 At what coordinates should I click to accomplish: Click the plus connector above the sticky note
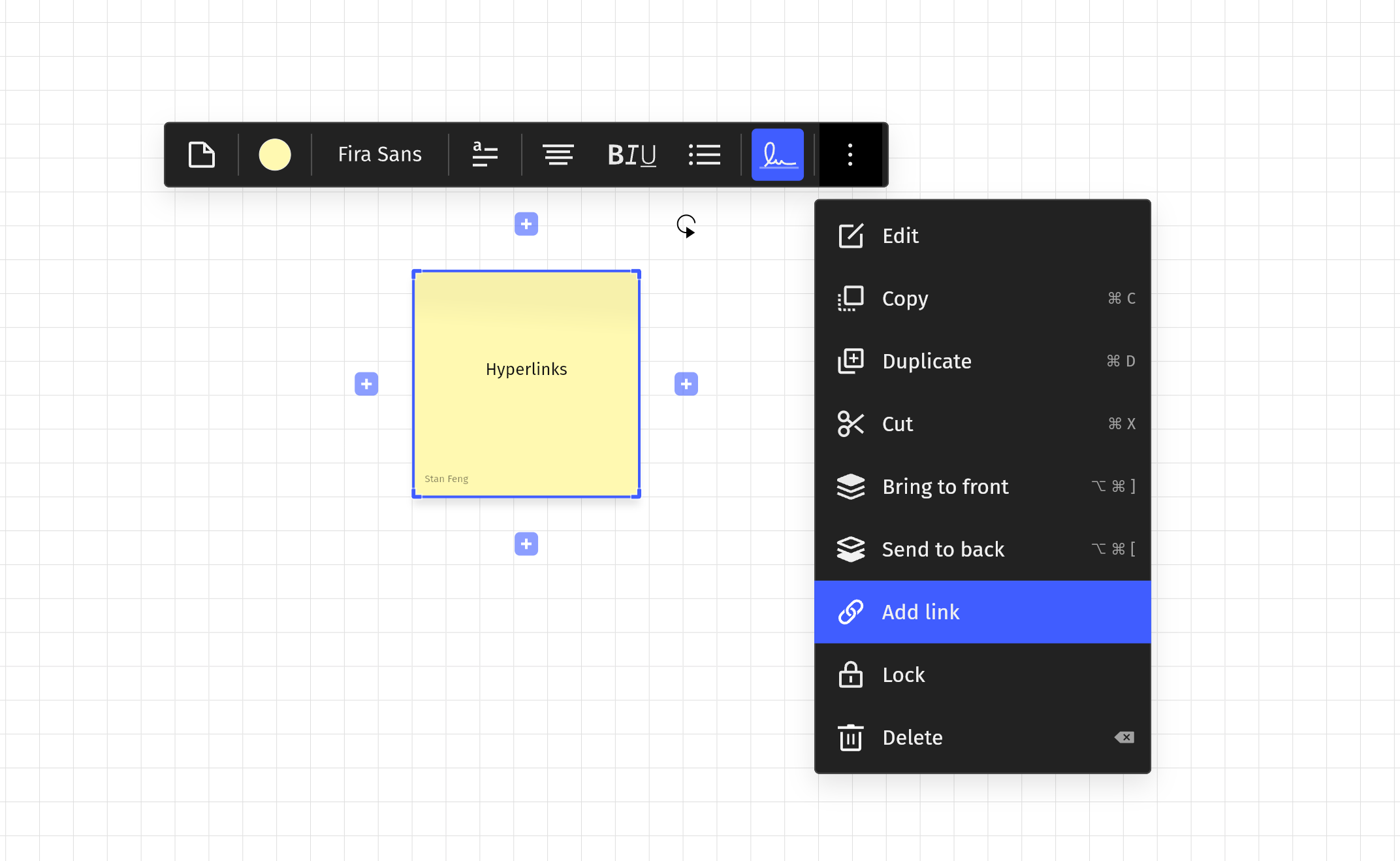pyautogui.click(x=527, y=223)
